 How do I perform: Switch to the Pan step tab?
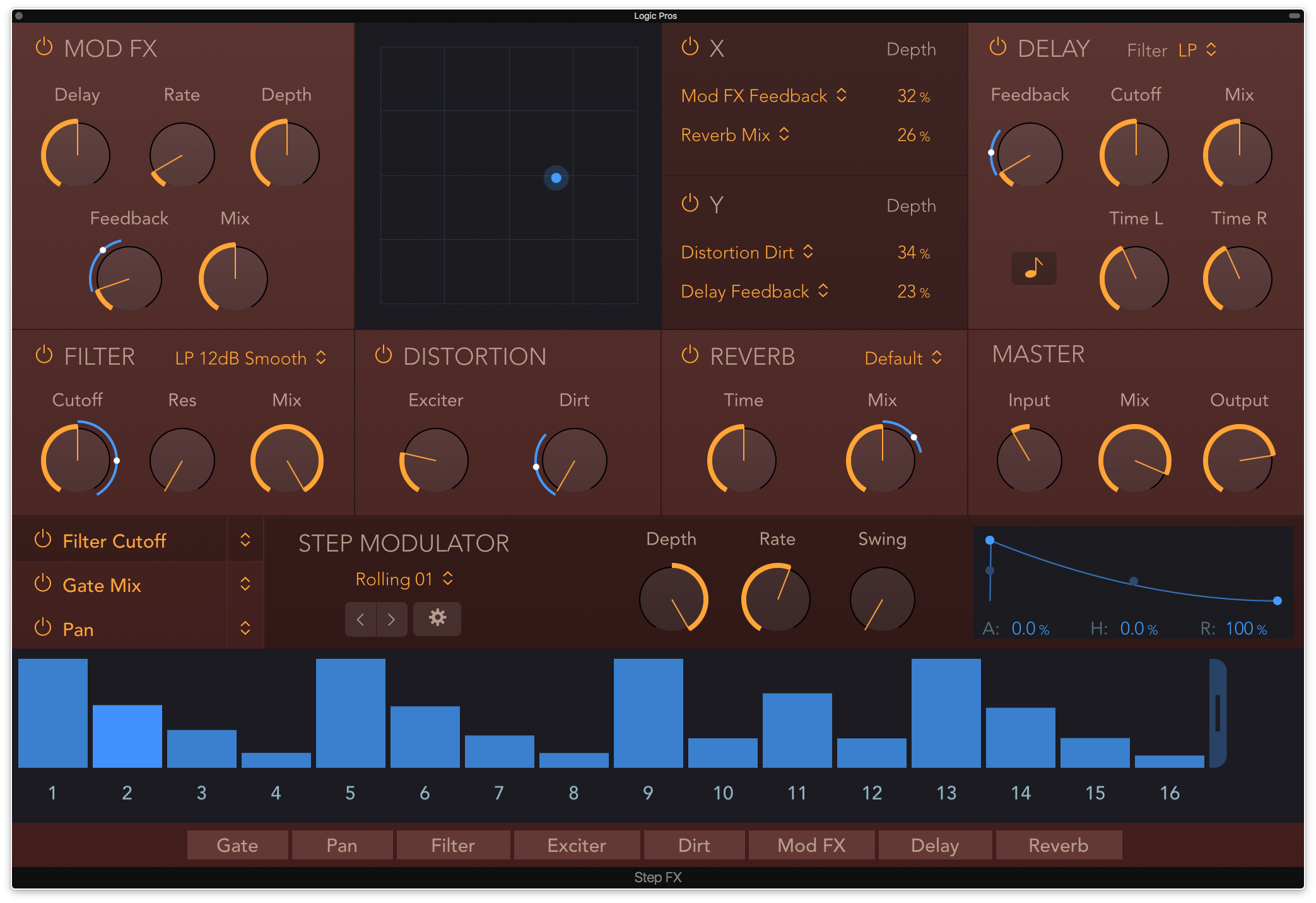(x=342, y=845)
